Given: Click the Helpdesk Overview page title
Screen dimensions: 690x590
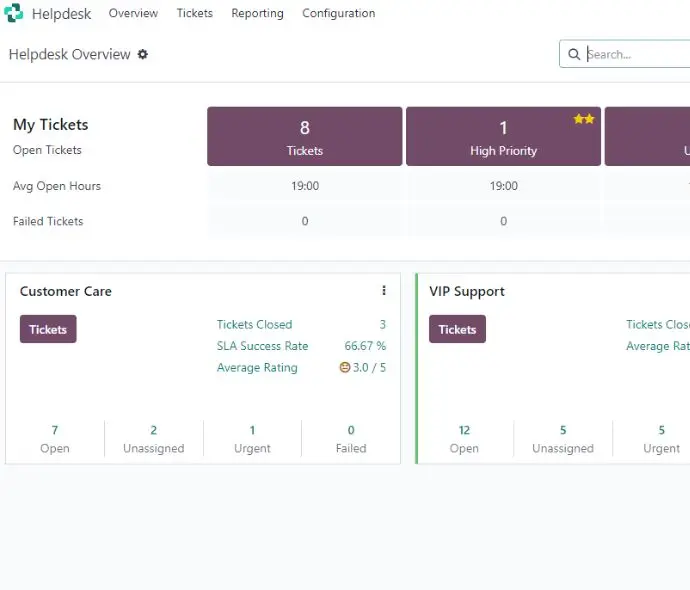Looking at the screenshot, I should pos(70,55).
